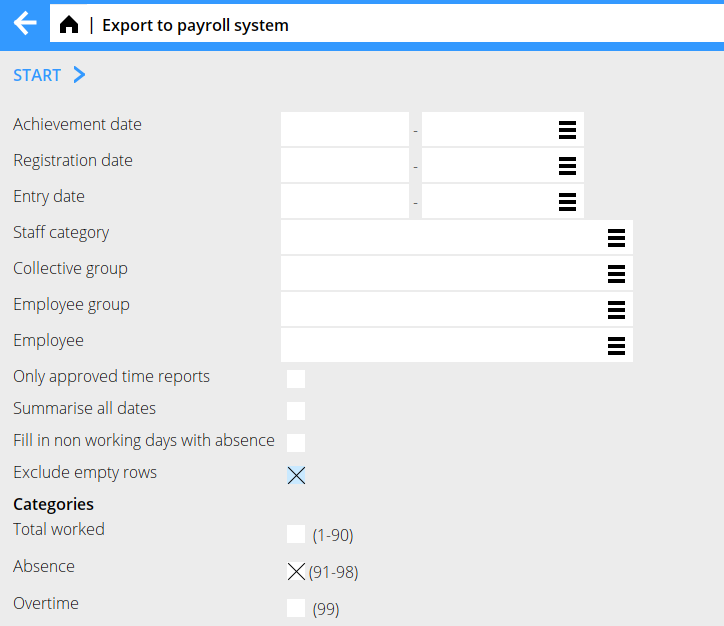Check the Total worked category box
Image resolution: width=724 pixels, height=626 pixels.
coord(296,534)
